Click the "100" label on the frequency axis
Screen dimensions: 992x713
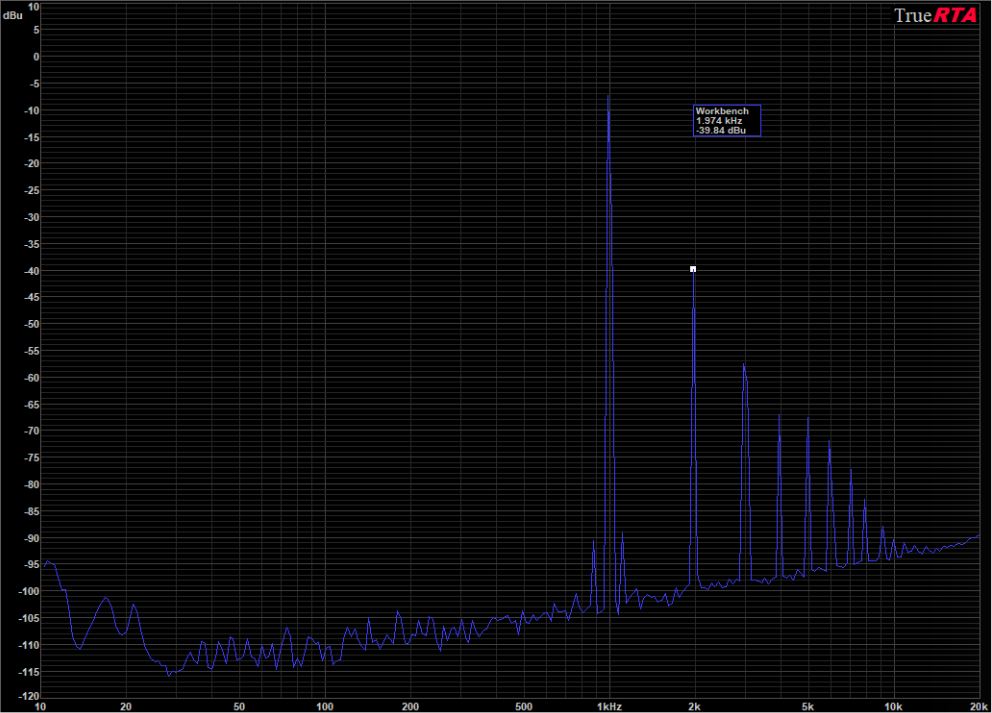coord(325,706)
